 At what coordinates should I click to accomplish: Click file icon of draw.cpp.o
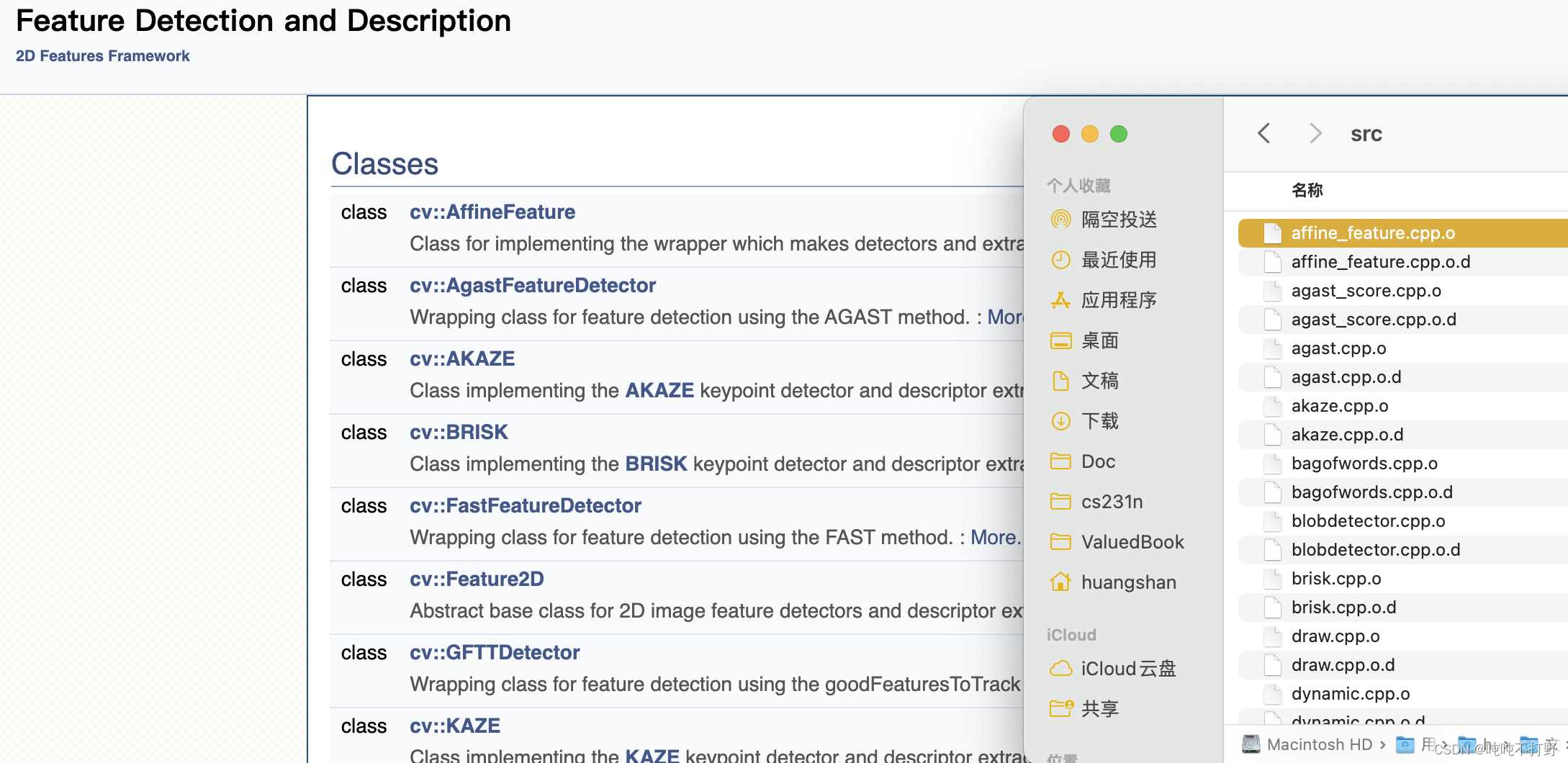[1273, 636]
